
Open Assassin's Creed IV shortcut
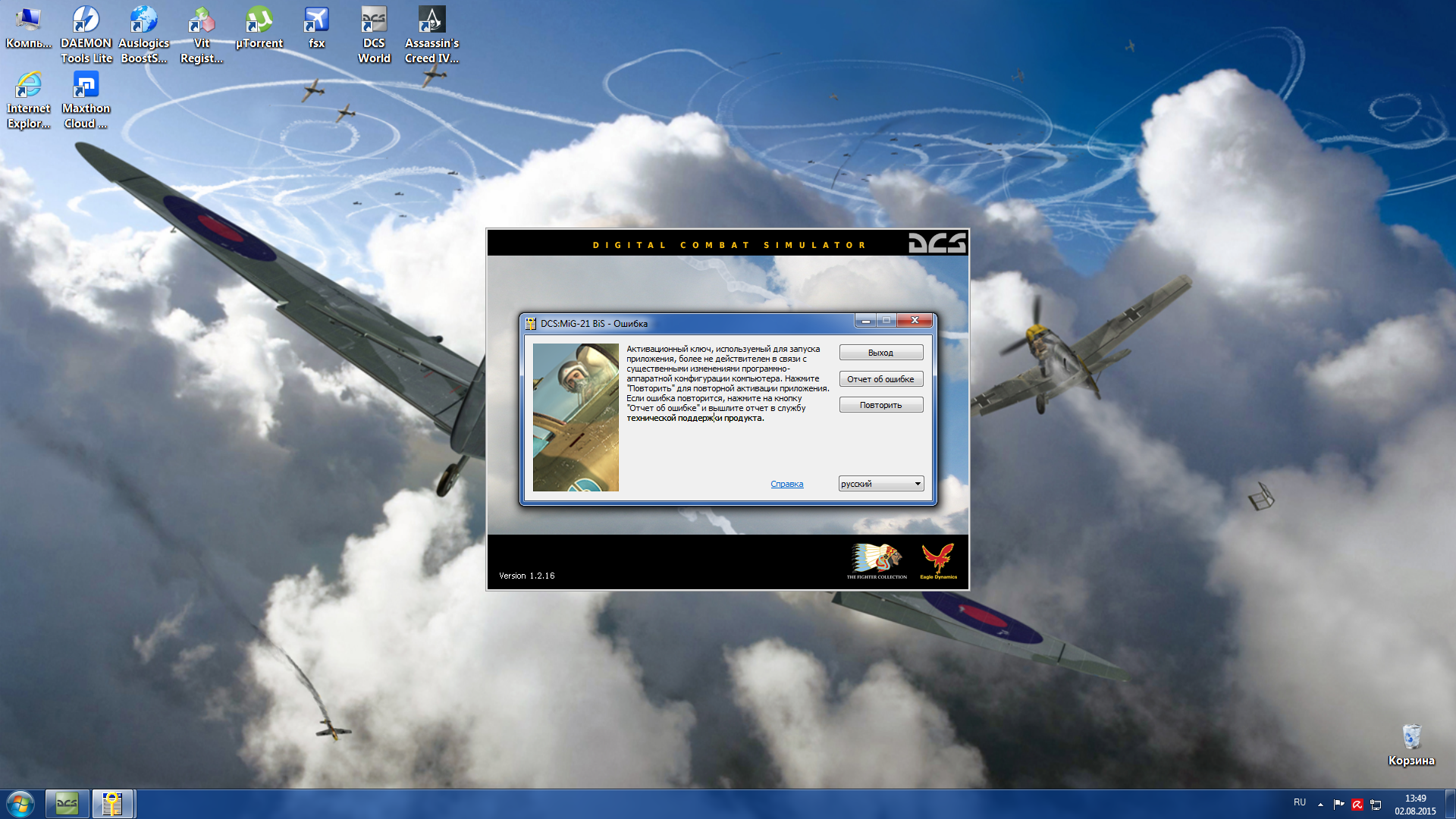tap(432, 35)
